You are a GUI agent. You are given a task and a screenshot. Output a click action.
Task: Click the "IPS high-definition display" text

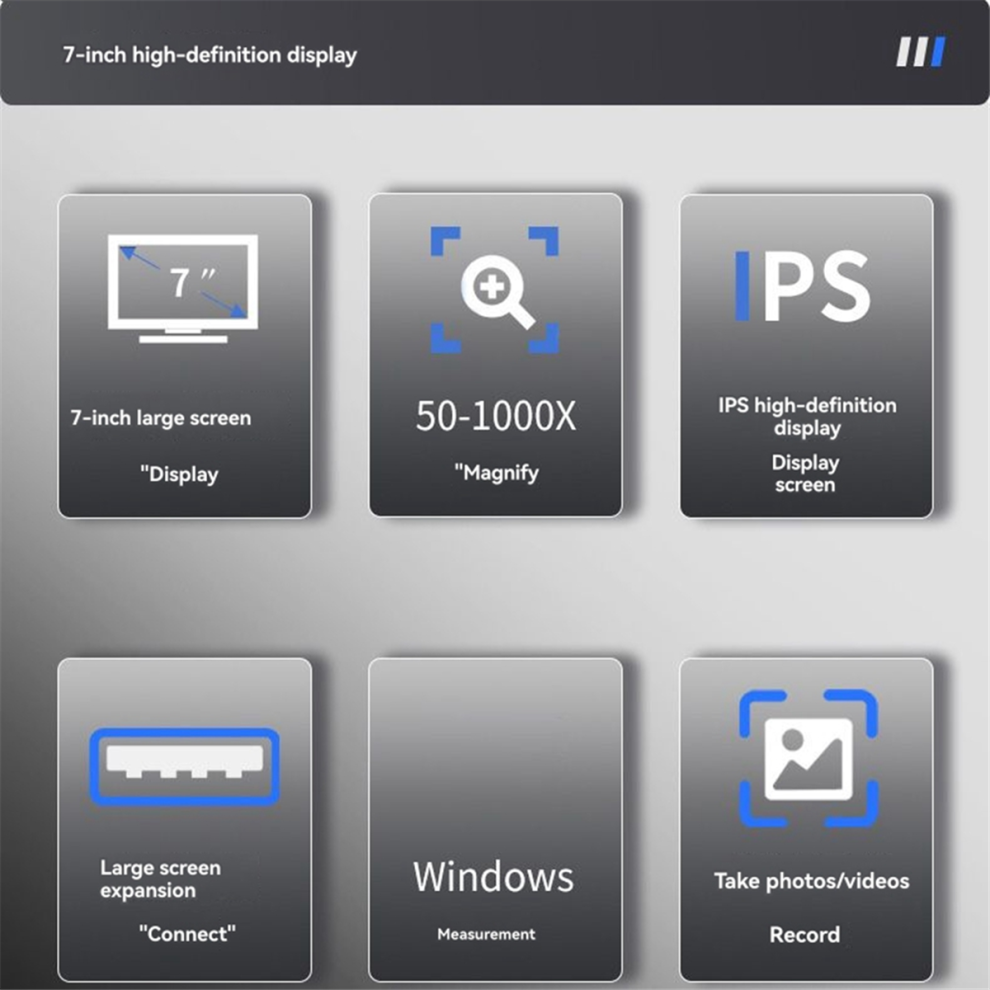pos(807,416)
